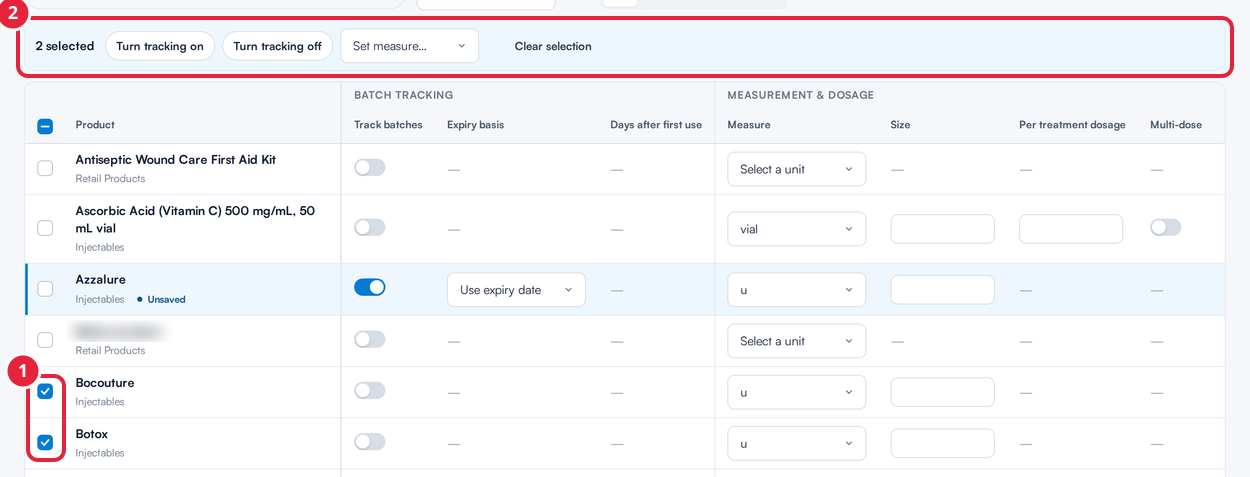Check the Ascorbic Acid row checkbox
Screen dimensions: 1250x477
[45, 228]
